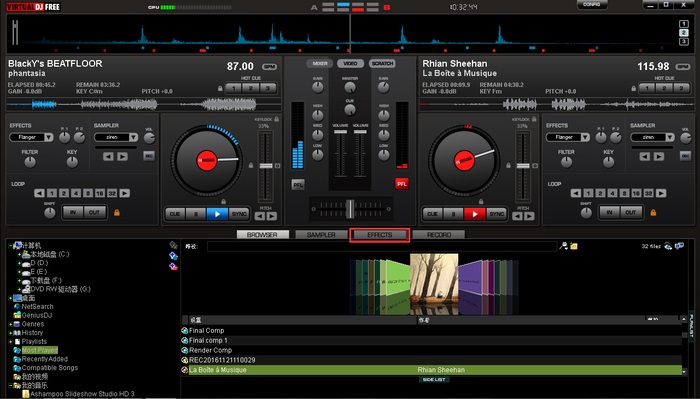Click the red play button on right deck
The width and height of the screenshot is (700, 399).
pyautogui.click(x=475, y=214)
